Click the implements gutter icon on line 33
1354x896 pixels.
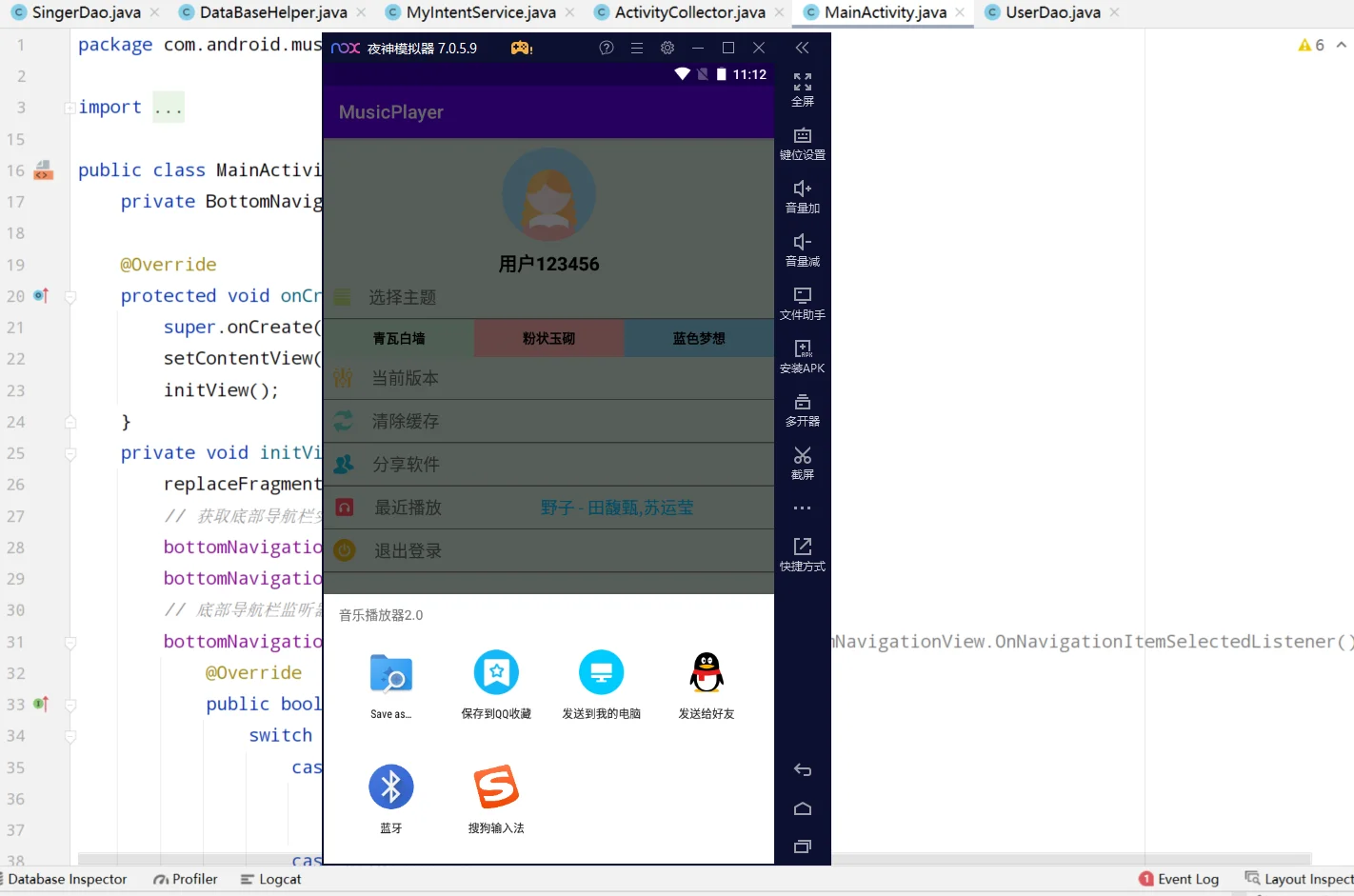41,705
